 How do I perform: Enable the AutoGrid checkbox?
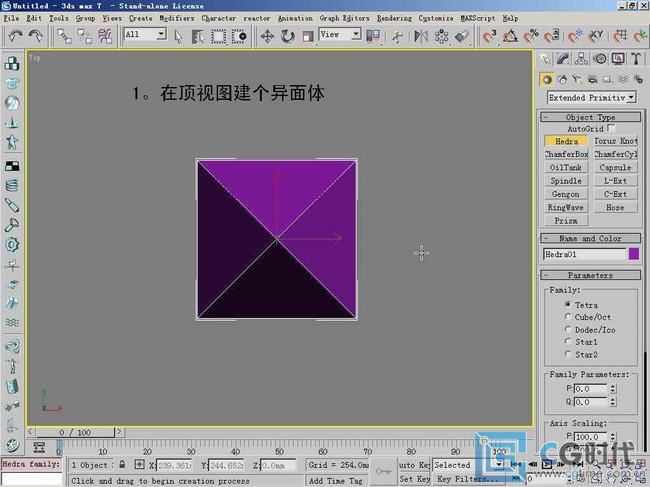612,129
